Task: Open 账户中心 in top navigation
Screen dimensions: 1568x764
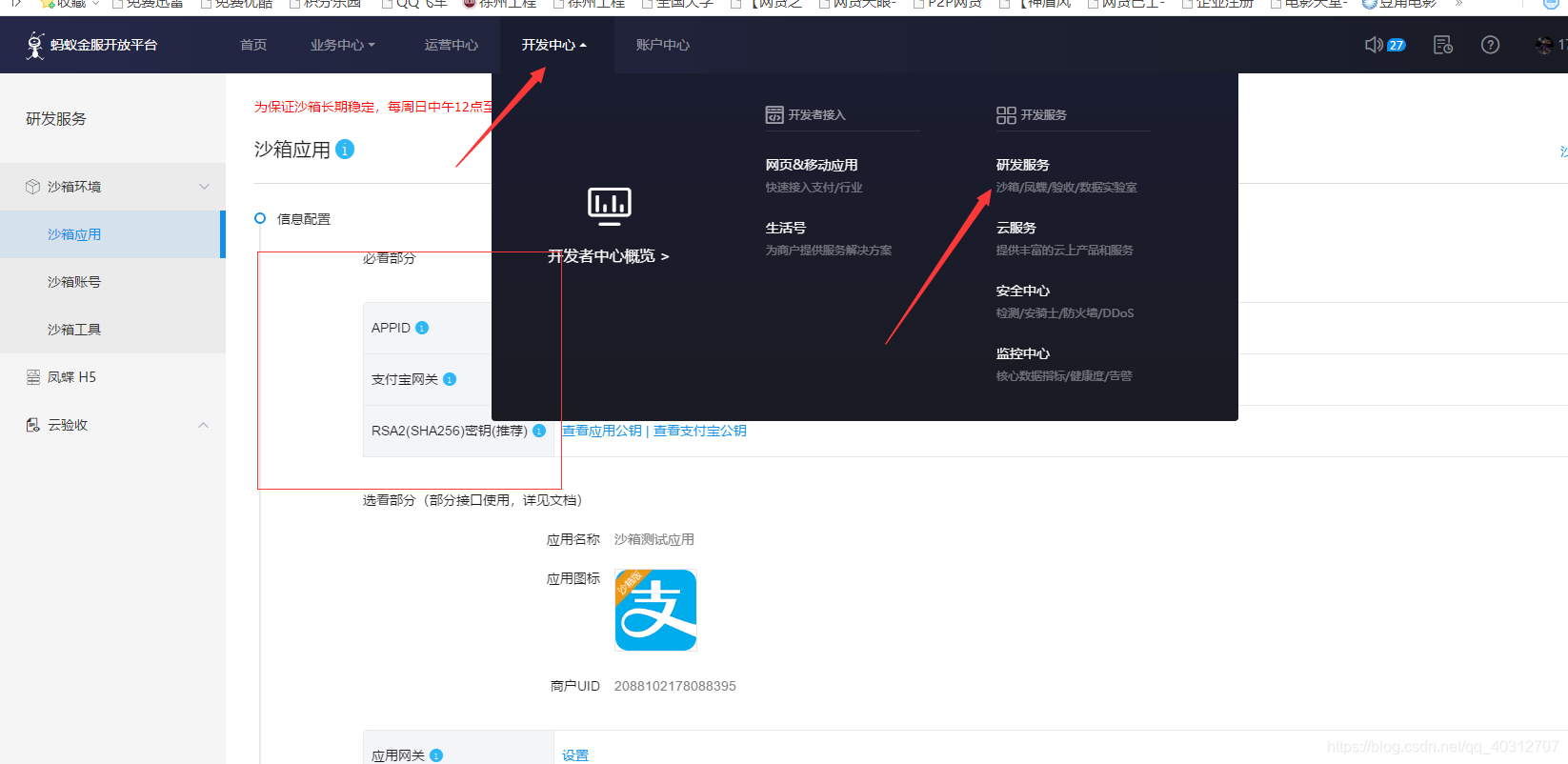Action: pos(663,45)
